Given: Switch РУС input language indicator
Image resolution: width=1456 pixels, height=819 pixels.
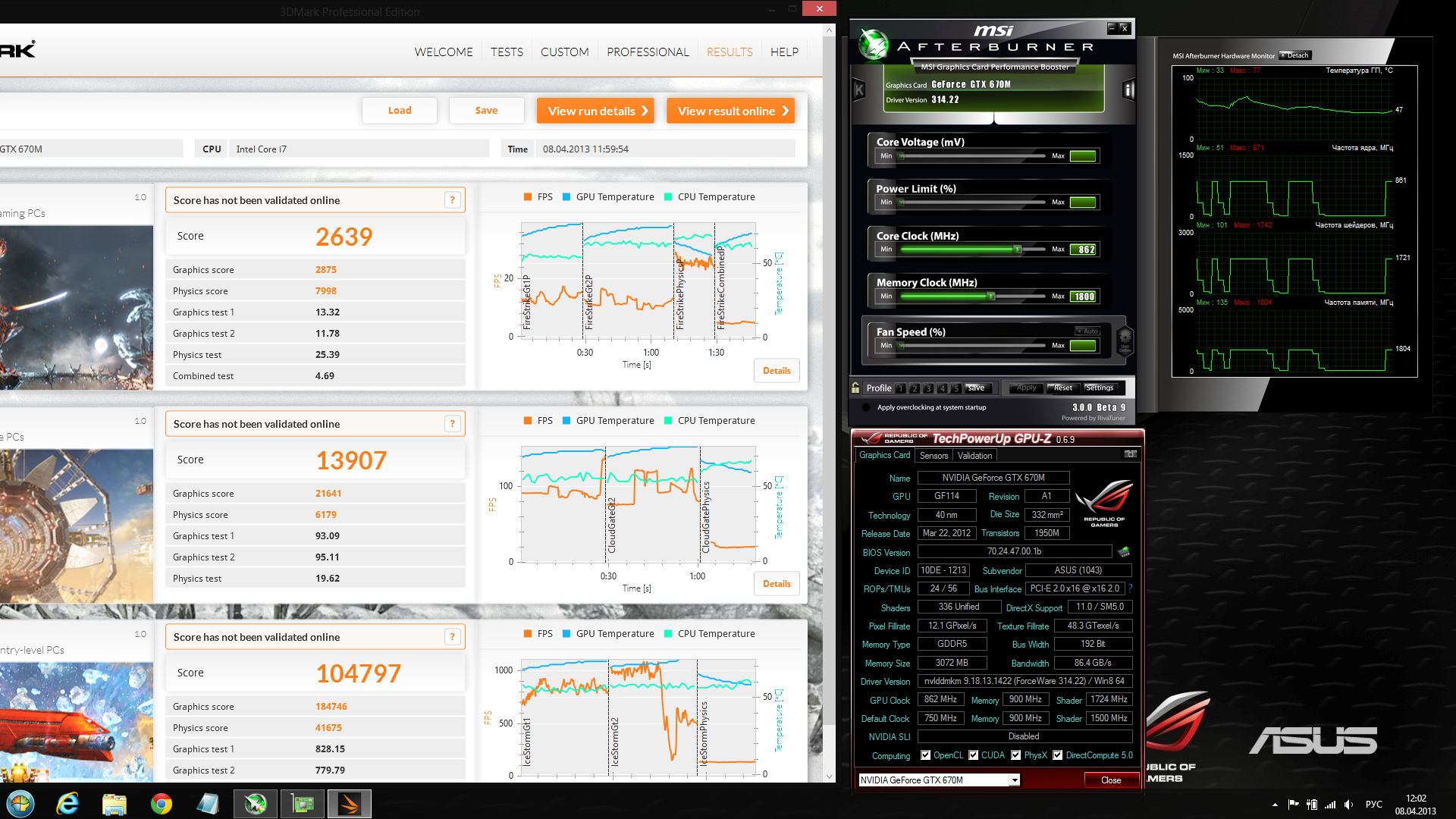Looking at the screenshot, I should pos(1373,805).
